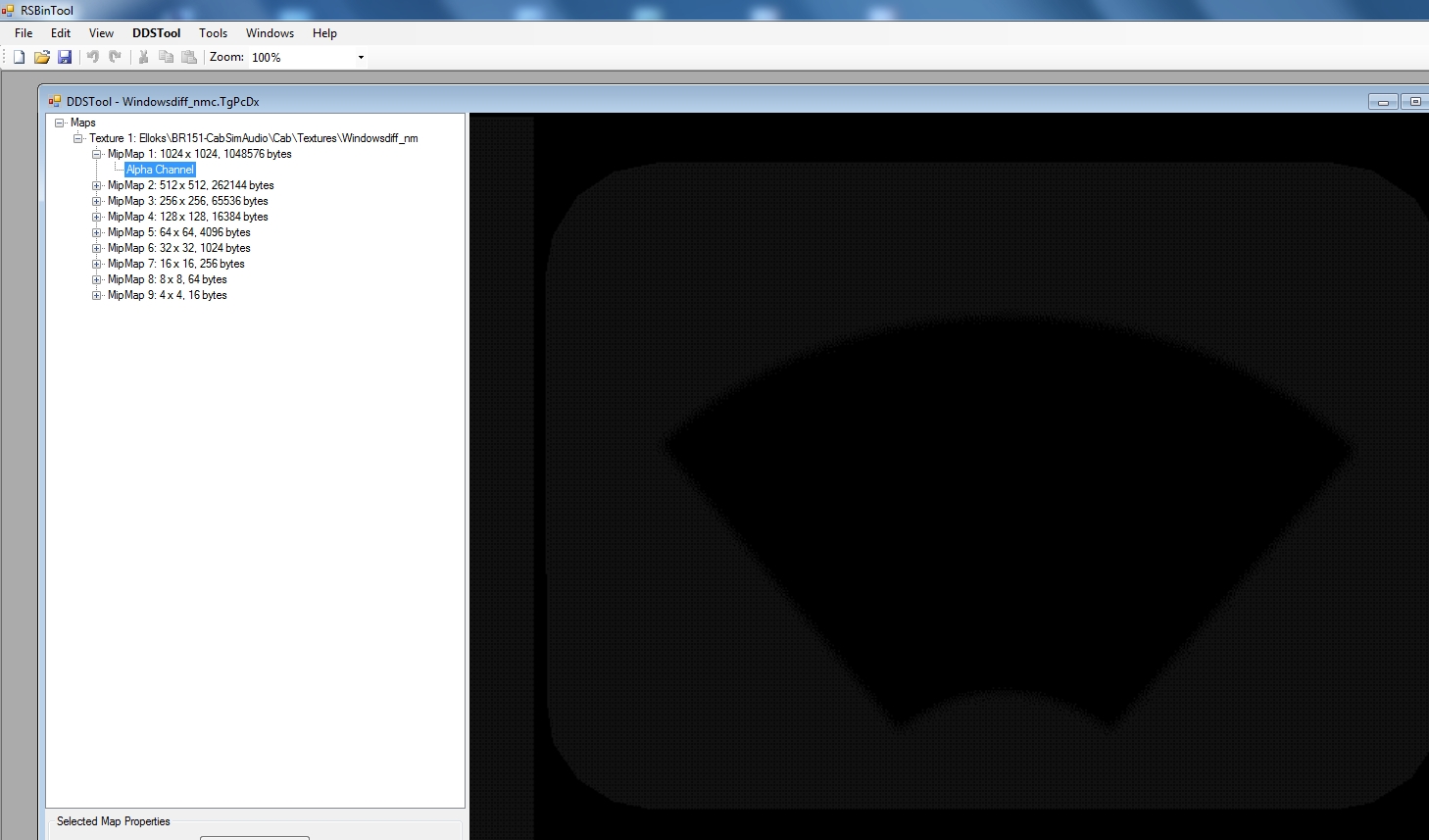Select MipMap 5: 64 x 64 entry
Image resolution: width=1429 pixels, height=840 pixels.
pyautogui.click(x=179, y=232)
